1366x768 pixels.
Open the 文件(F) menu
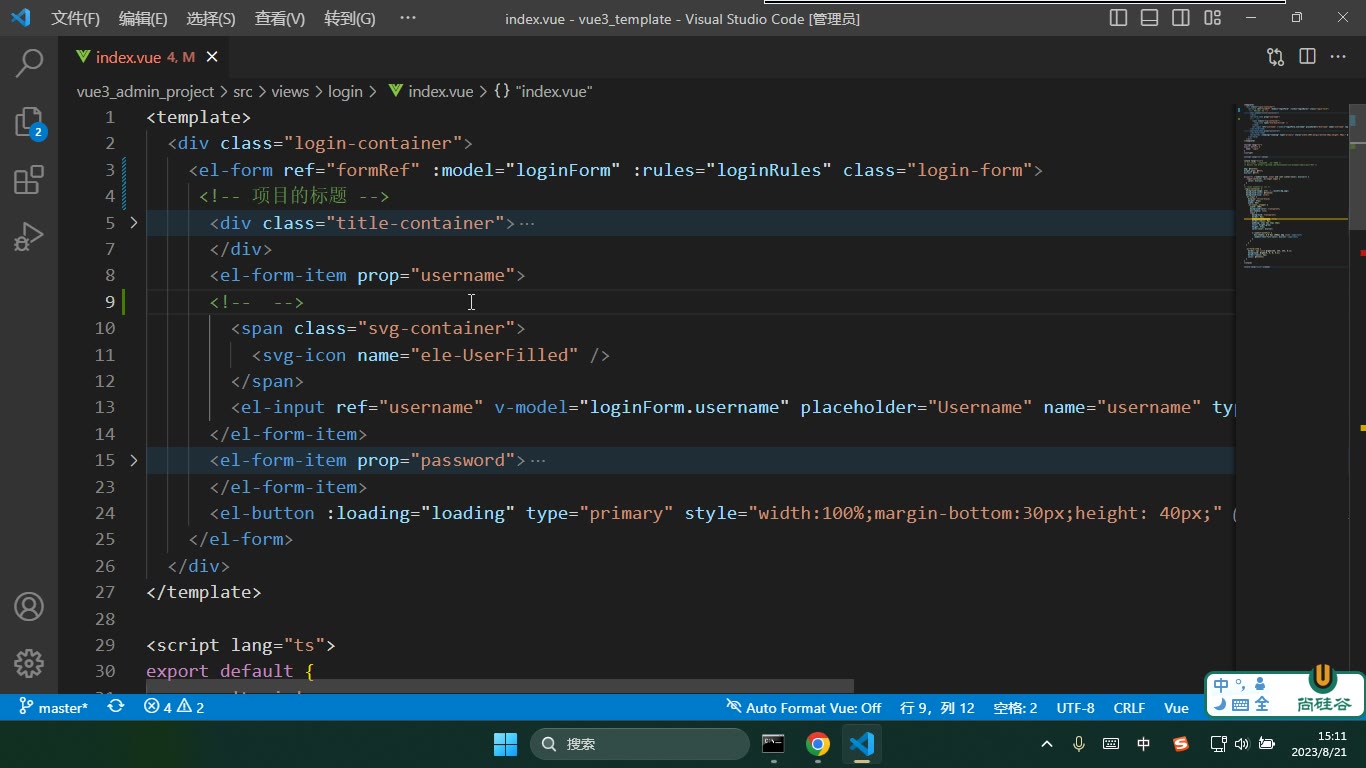click(x=76, y=18)
